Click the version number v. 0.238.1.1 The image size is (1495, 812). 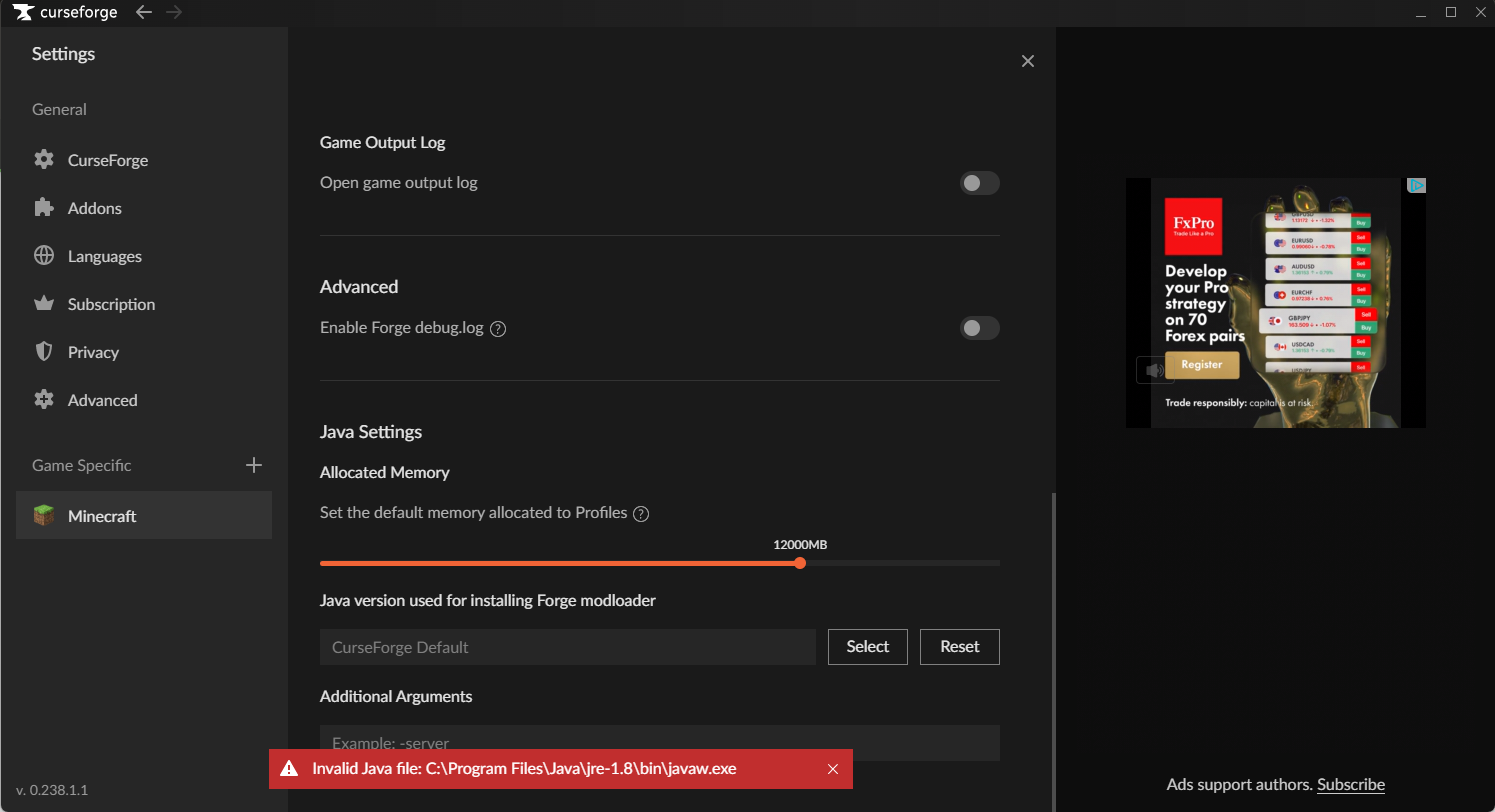(52, 790)
